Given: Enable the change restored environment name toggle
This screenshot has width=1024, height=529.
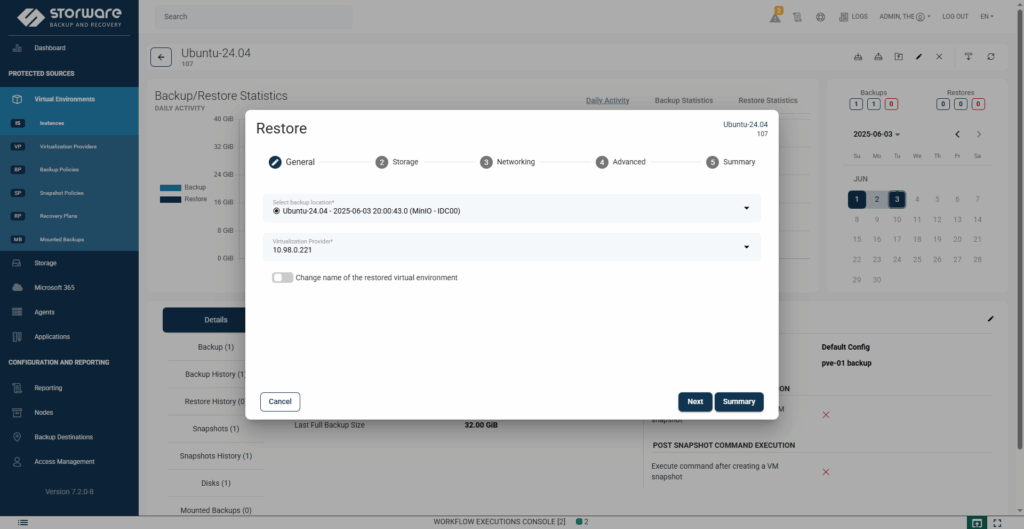Looking at the screenshot, I should click(282, 277).
